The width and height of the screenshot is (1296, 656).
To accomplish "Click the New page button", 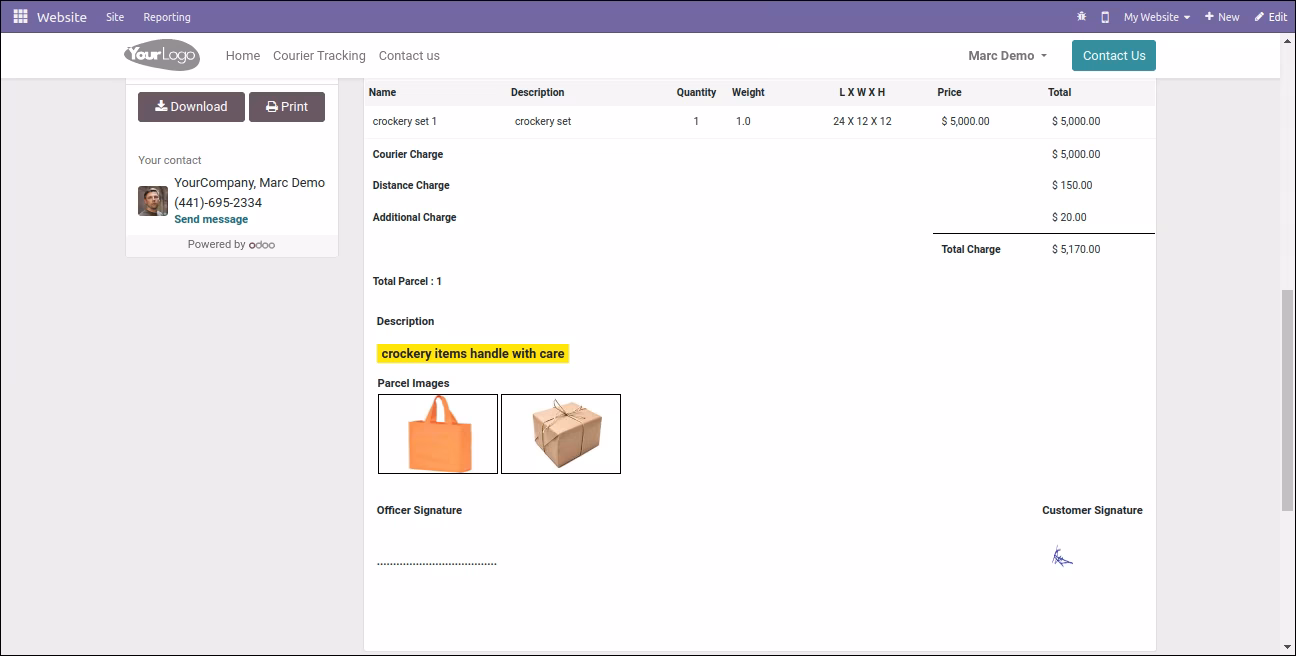I will click(x=1222, y=17).
